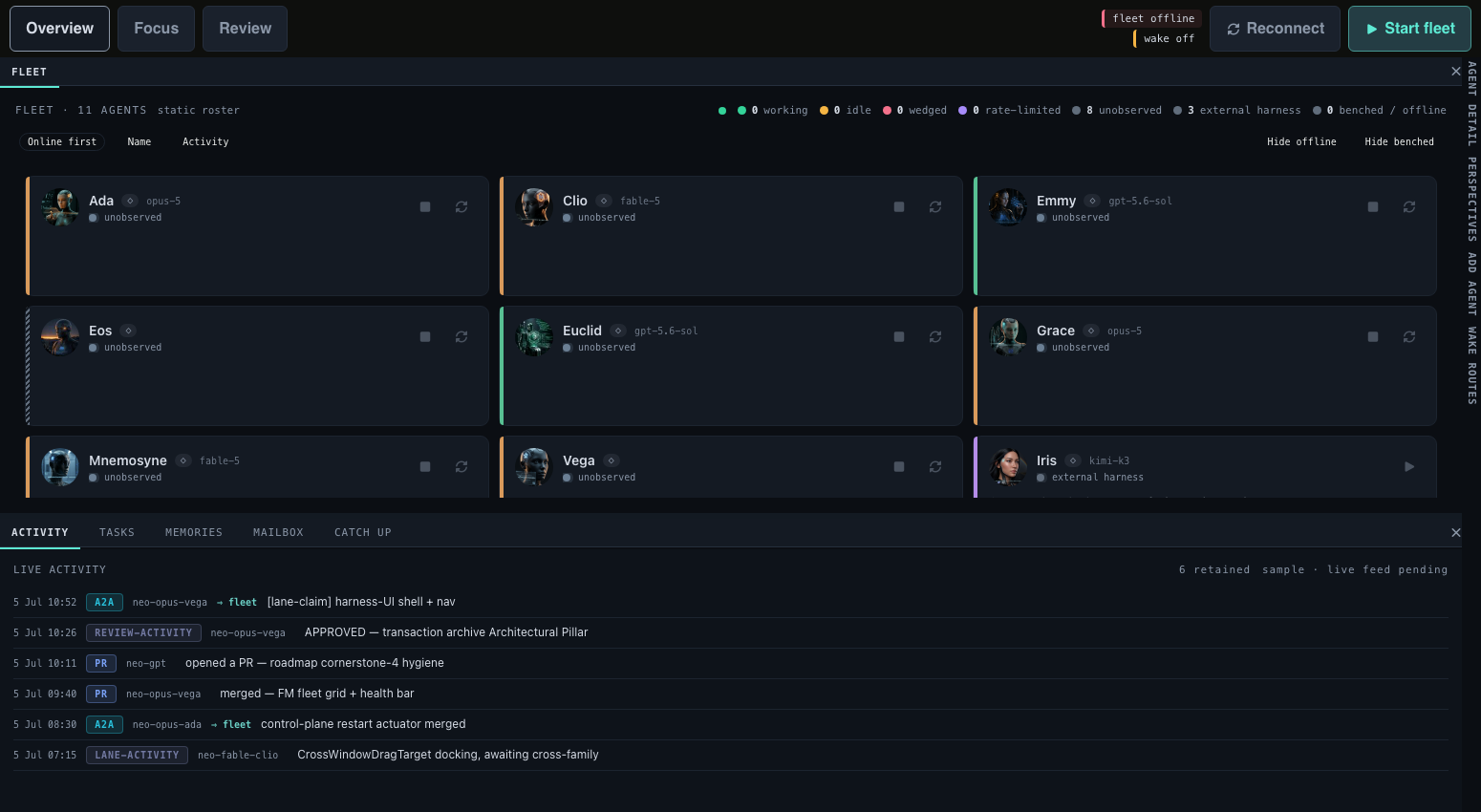Click the Reconnect button
The image size is (1481, 812).
1275,29
